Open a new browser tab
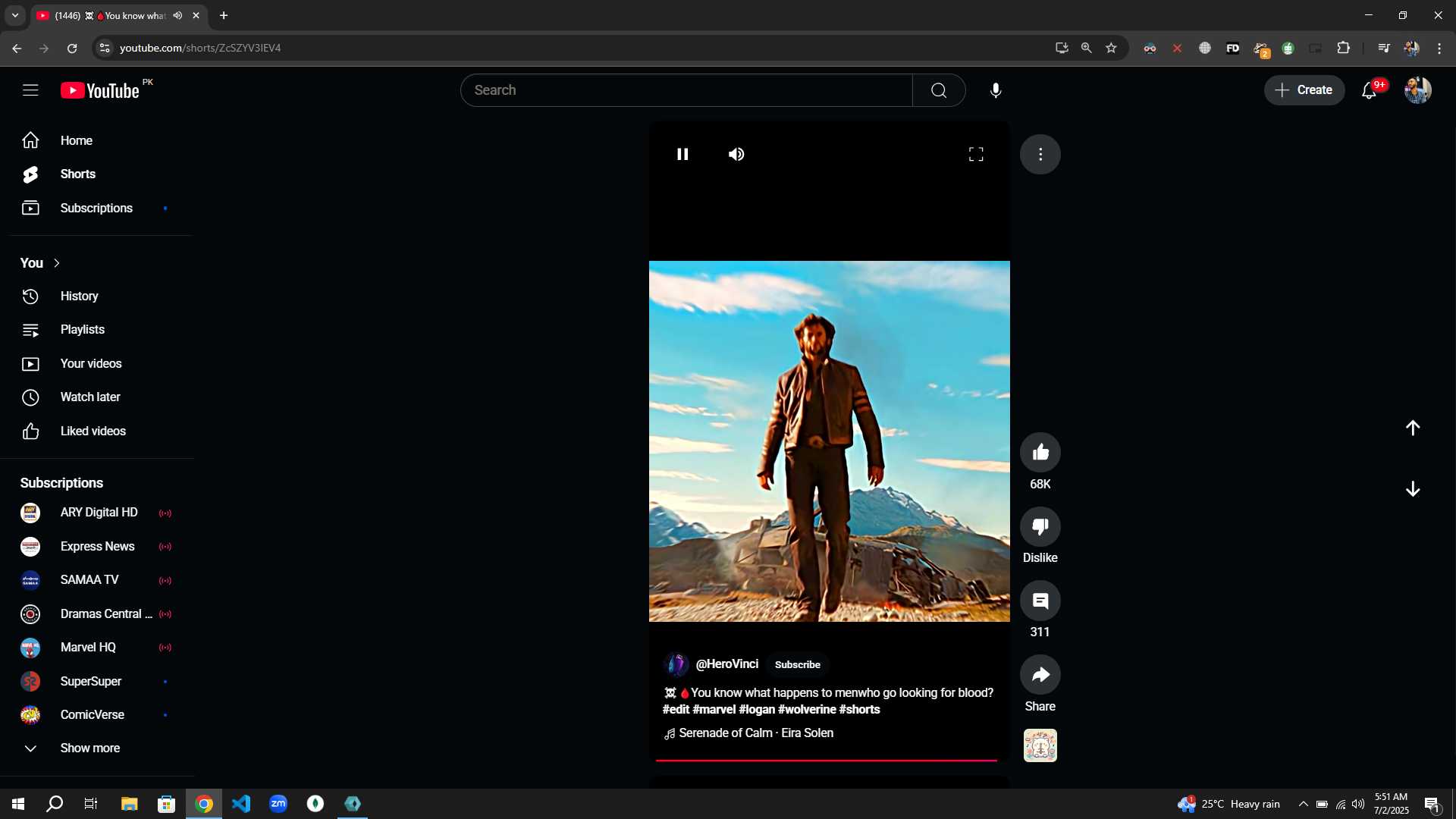The height and width of the screenshot is (819, 1456). click(224, 15)
